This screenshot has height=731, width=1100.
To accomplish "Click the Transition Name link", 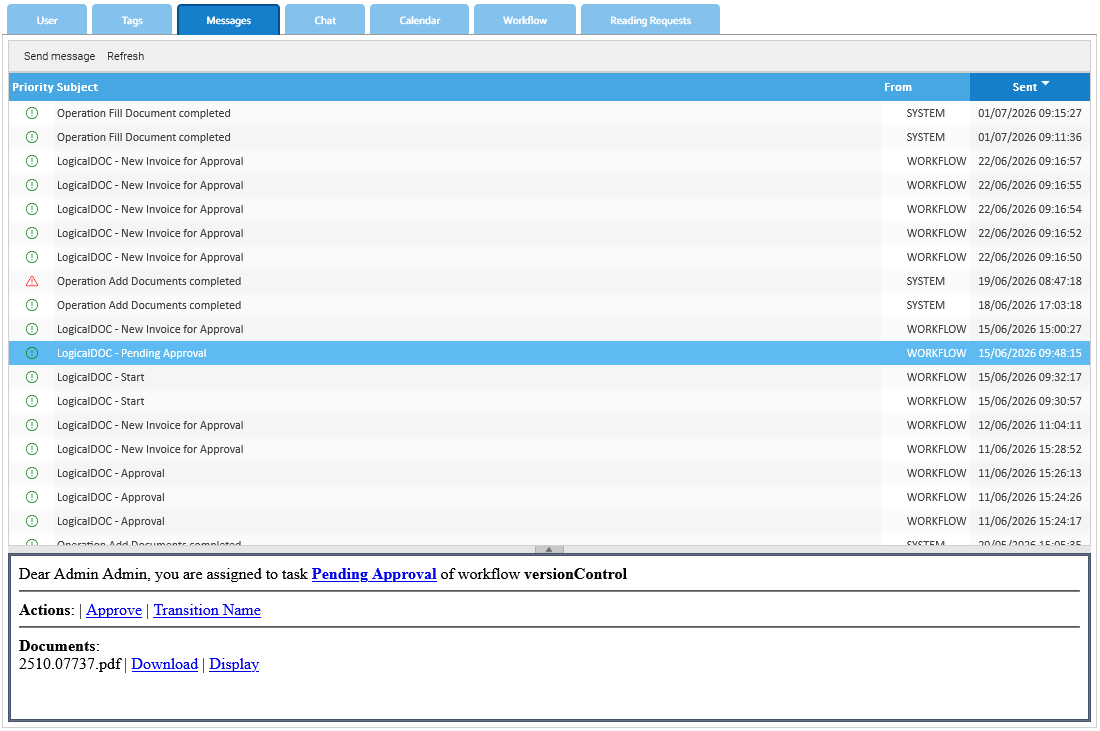I will [x=207, y=610].
